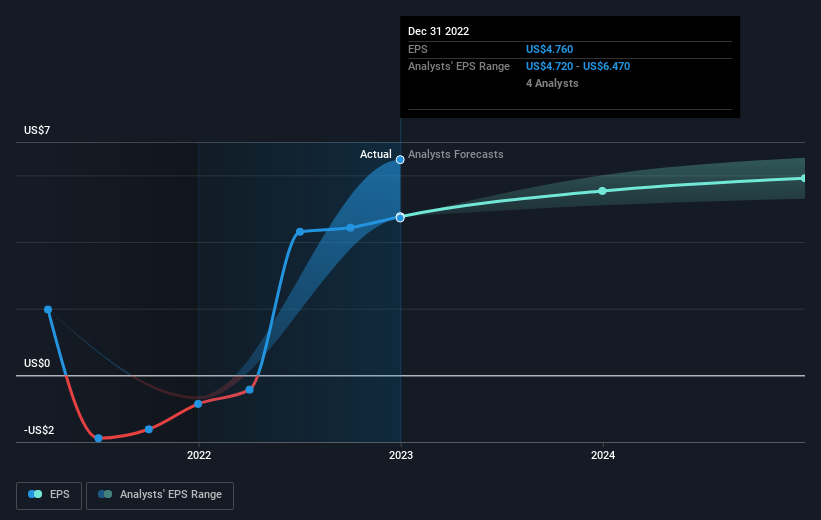Click the 2023 x-axis label
Image resolution: width=821 pixels, height=520 pixels.
(401, 456)
